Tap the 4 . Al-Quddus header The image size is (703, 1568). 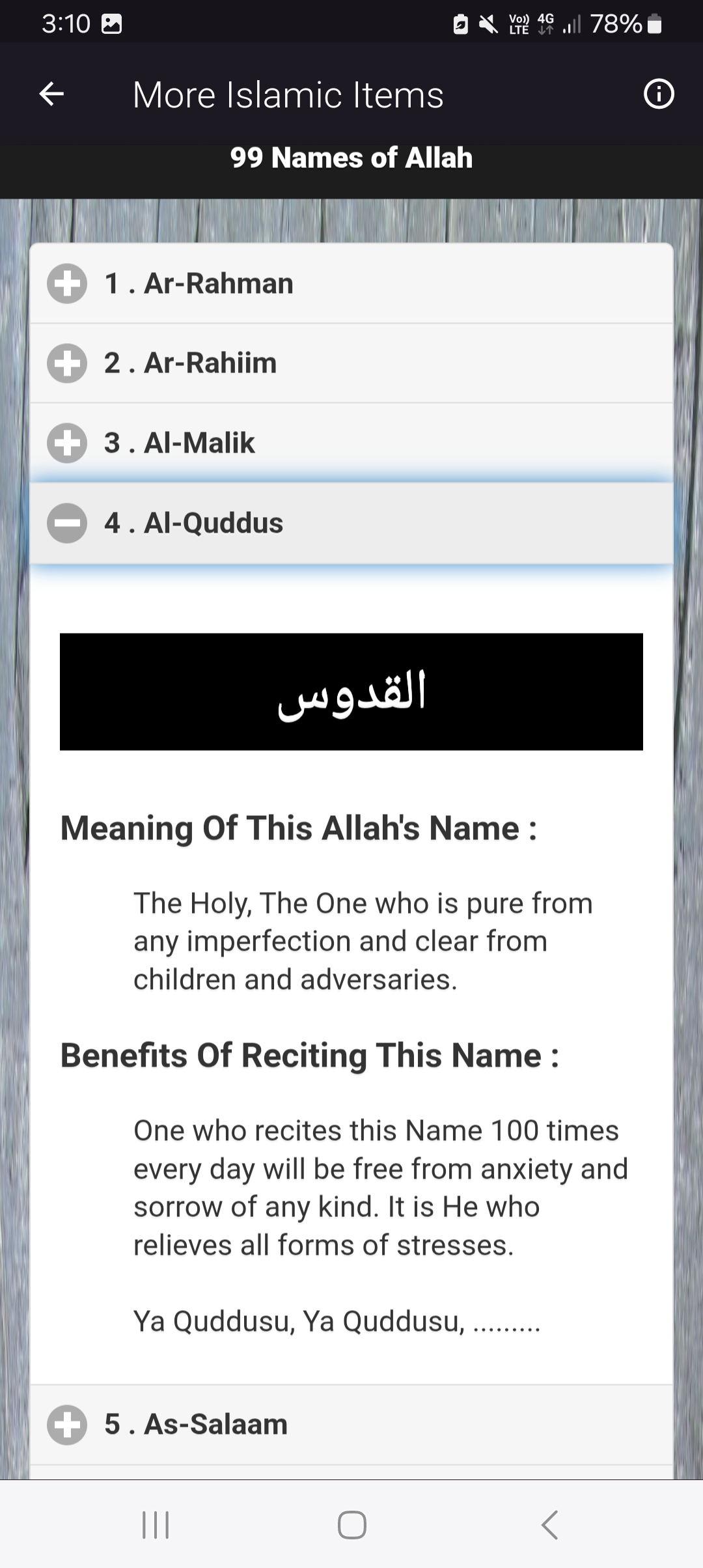pos(351,523)
